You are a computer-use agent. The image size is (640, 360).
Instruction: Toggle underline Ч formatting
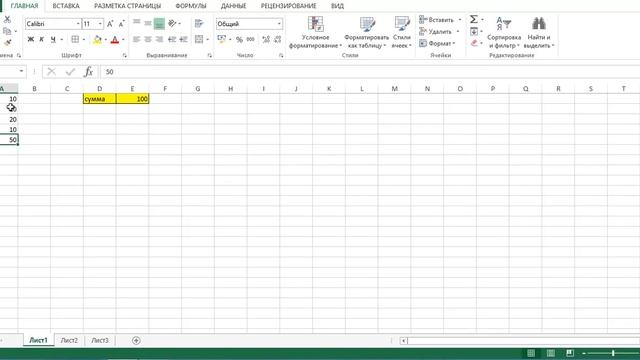[53, 40]
